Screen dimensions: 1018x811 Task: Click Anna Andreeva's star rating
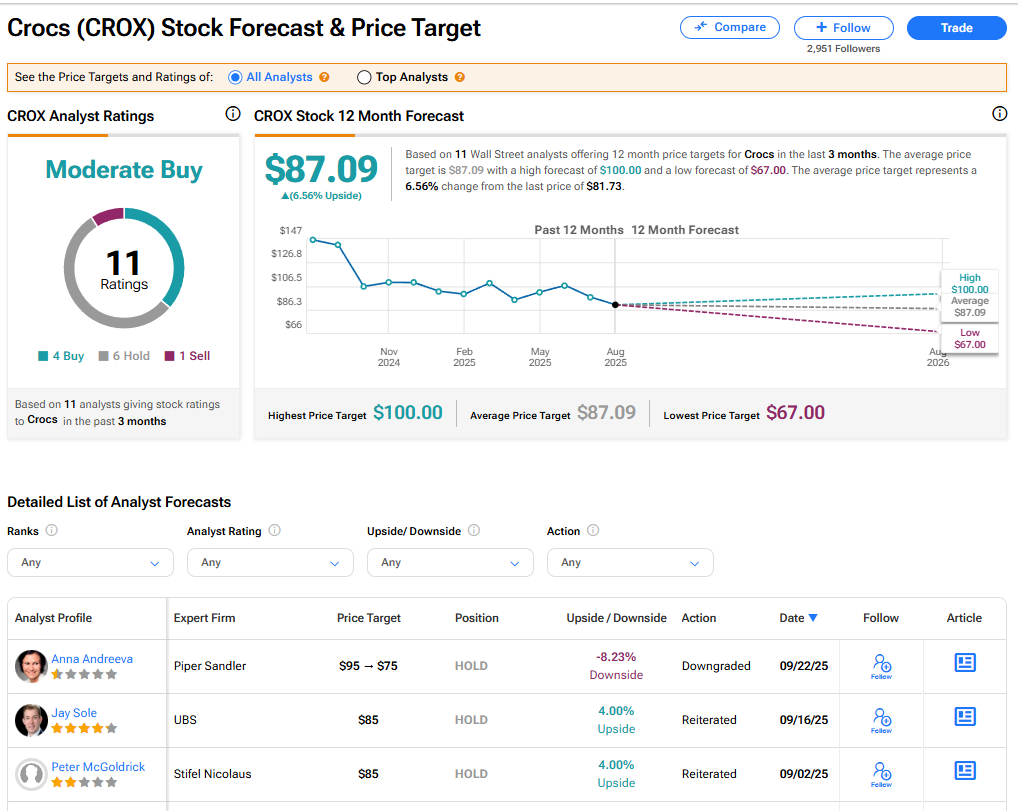[x=84, y=674]
